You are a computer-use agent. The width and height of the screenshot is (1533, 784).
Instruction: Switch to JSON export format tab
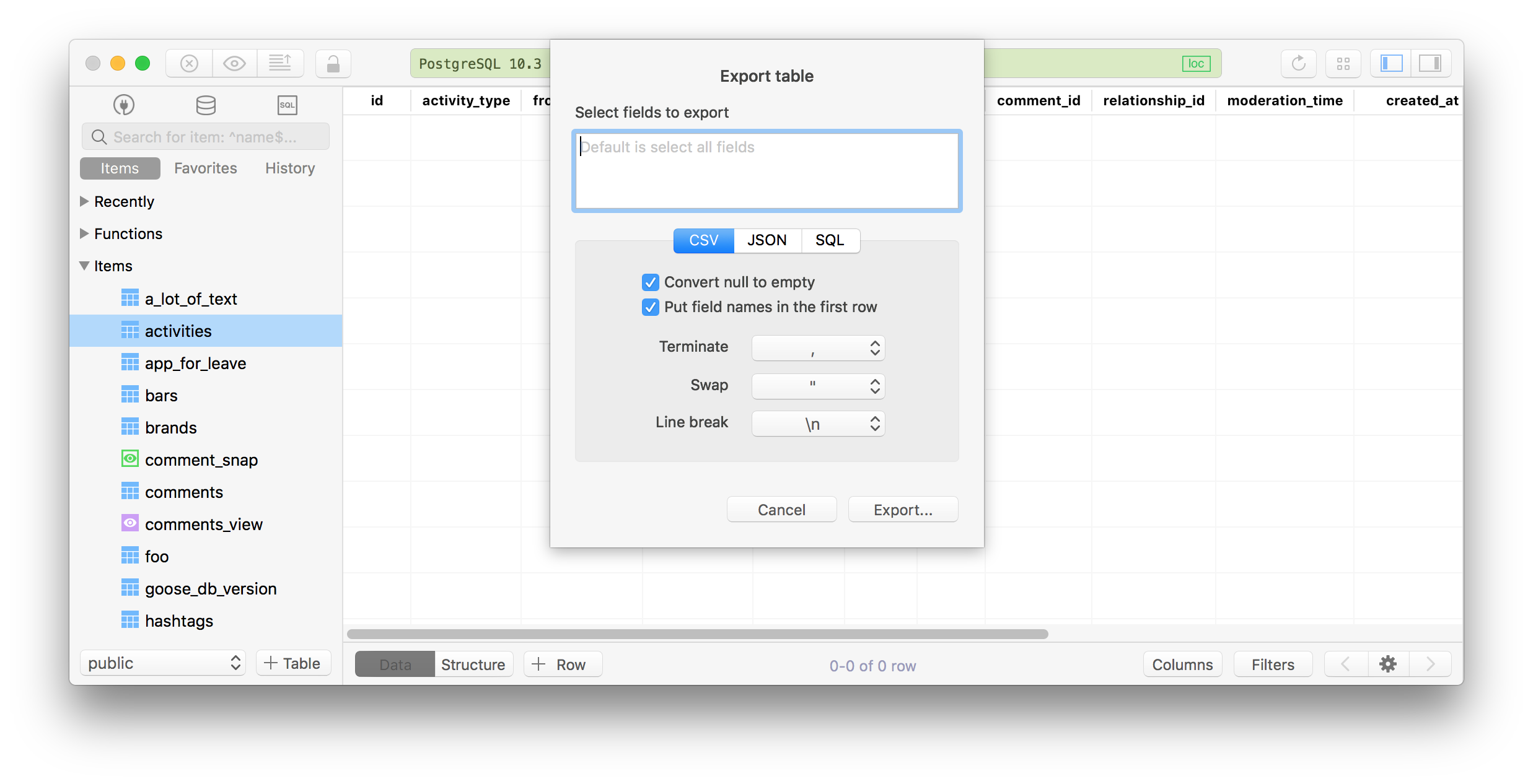766,240
